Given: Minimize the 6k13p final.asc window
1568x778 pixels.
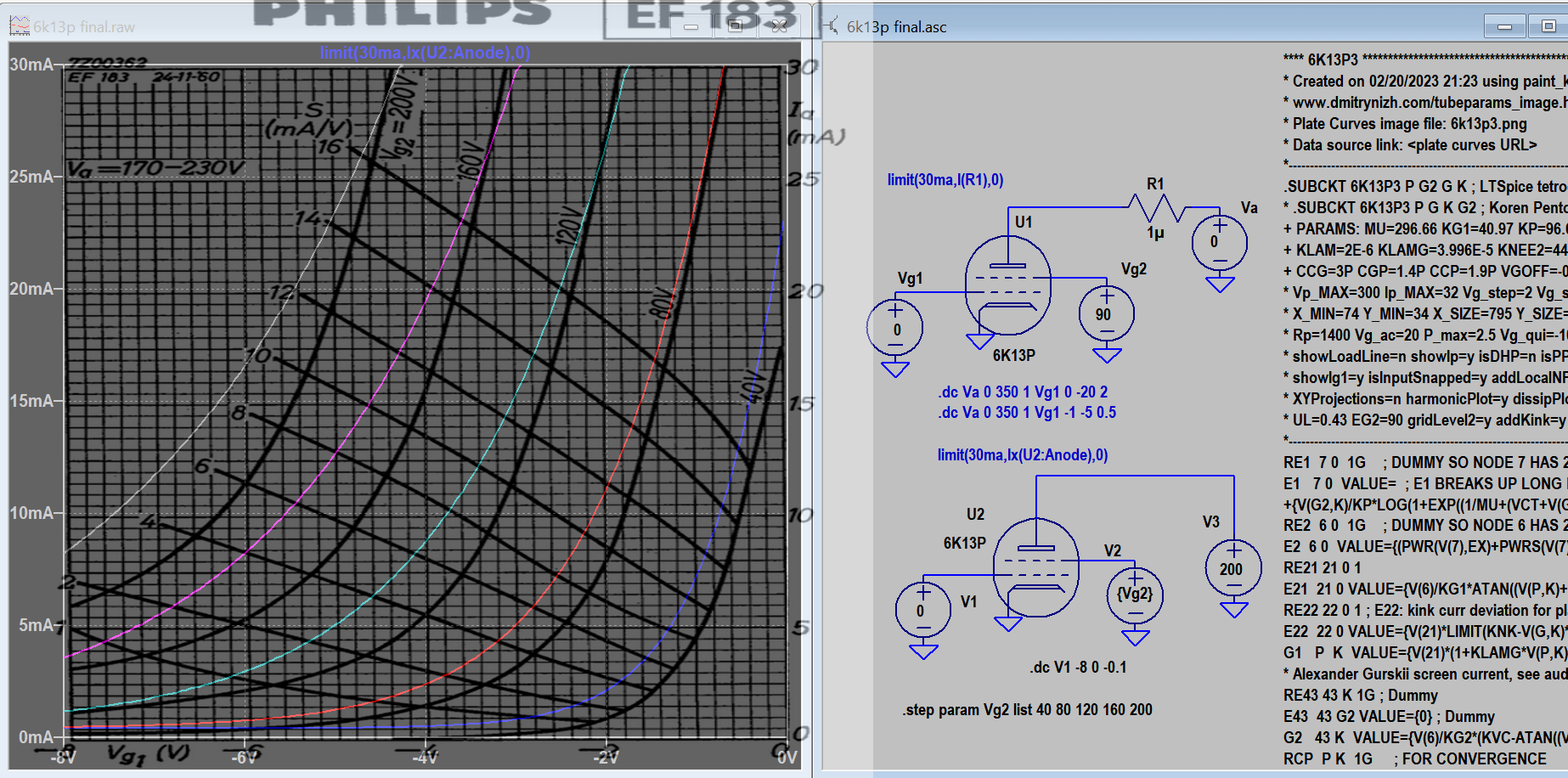Looking at the screenshot, I should coord(1504,26).
